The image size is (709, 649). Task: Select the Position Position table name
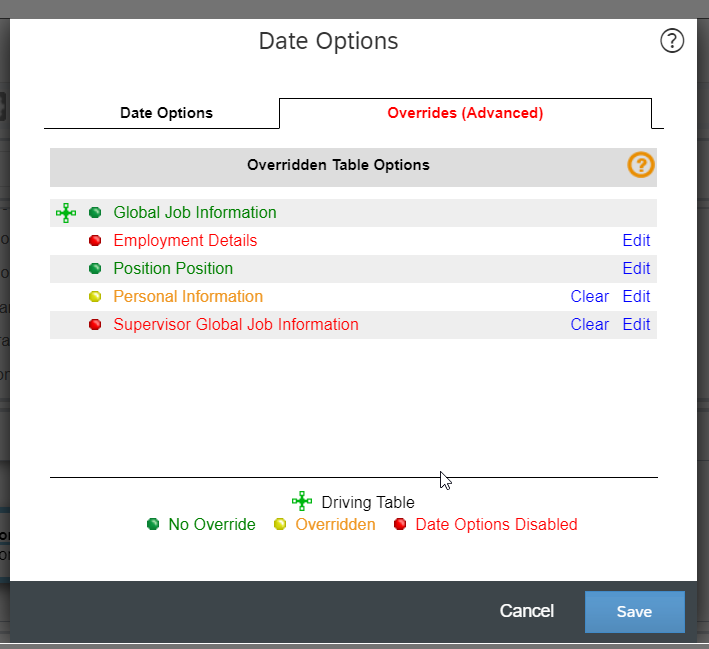tap(173, 269)
